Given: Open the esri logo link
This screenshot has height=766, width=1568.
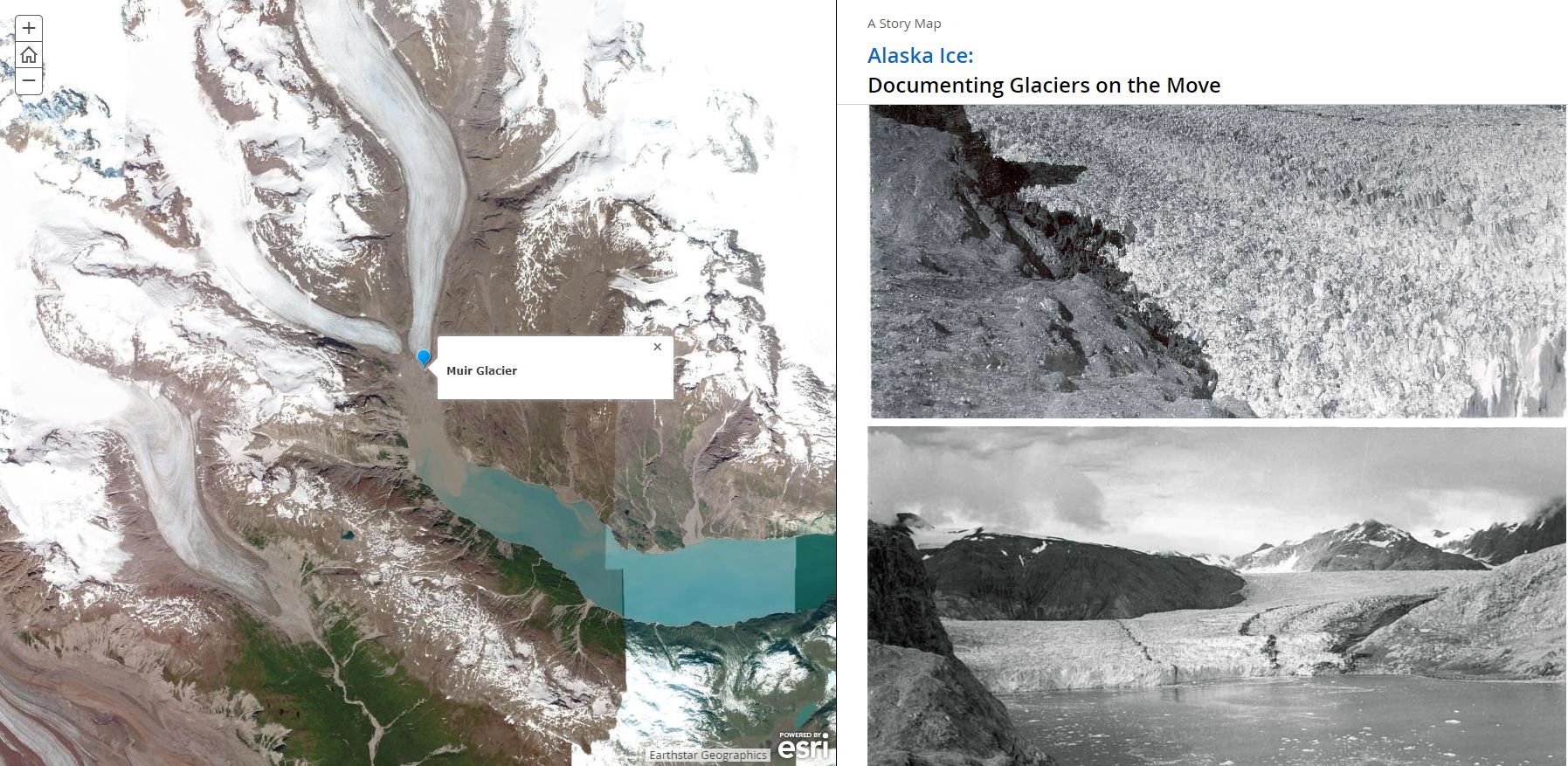Looking at the screenshot, I should tap(802, 748).
